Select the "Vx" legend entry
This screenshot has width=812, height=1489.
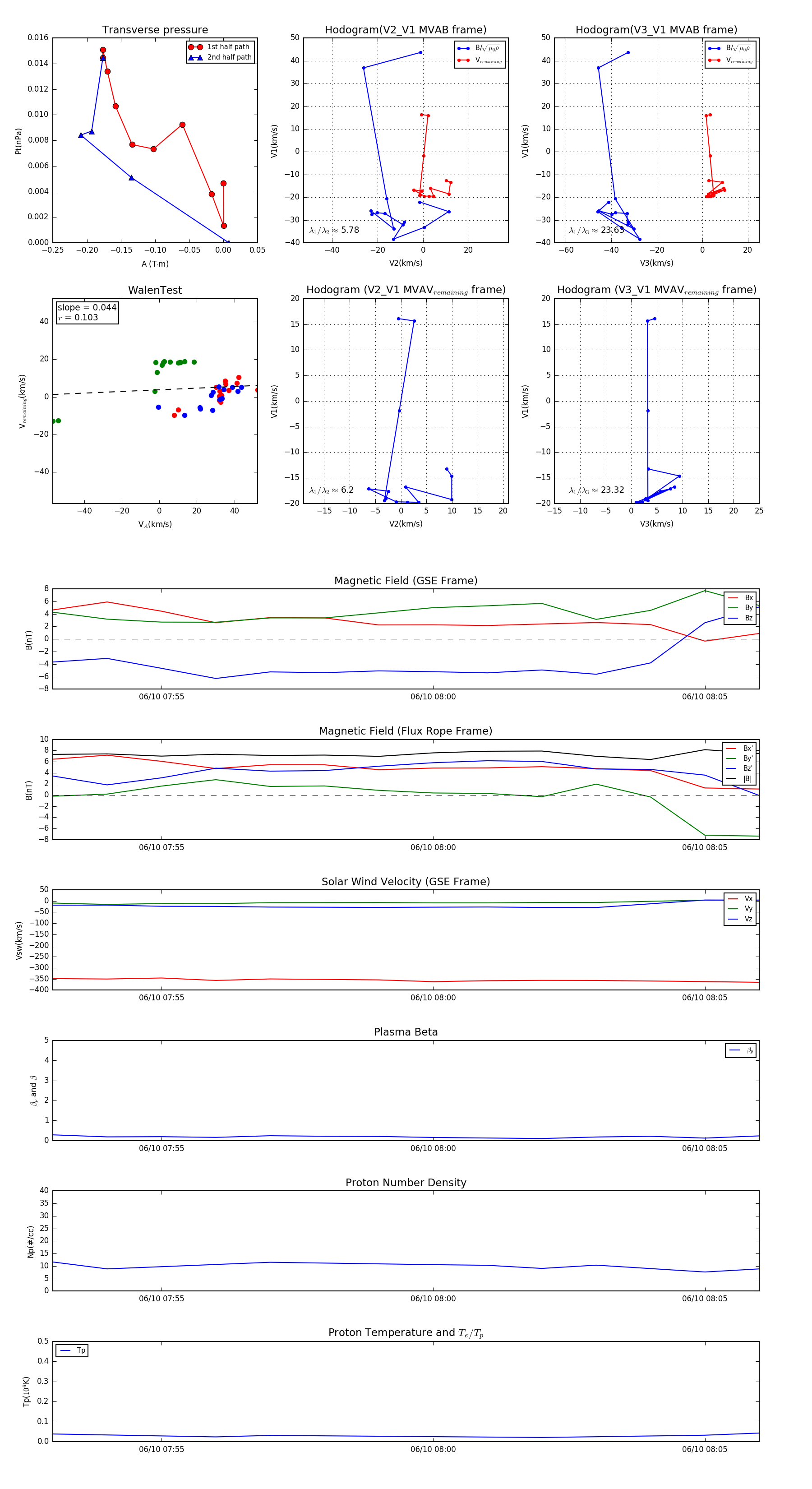click(740, 899)
